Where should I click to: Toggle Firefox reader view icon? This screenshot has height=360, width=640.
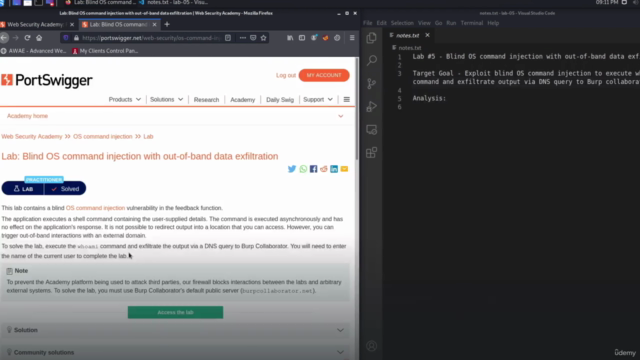(228, 38)
